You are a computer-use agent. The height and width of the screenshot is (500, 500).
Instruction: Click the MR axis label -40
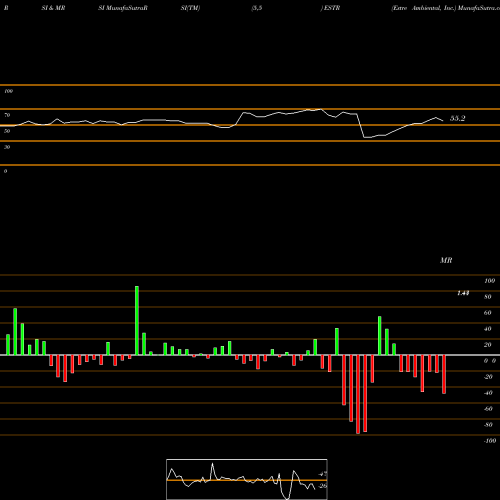click(488, 393)
